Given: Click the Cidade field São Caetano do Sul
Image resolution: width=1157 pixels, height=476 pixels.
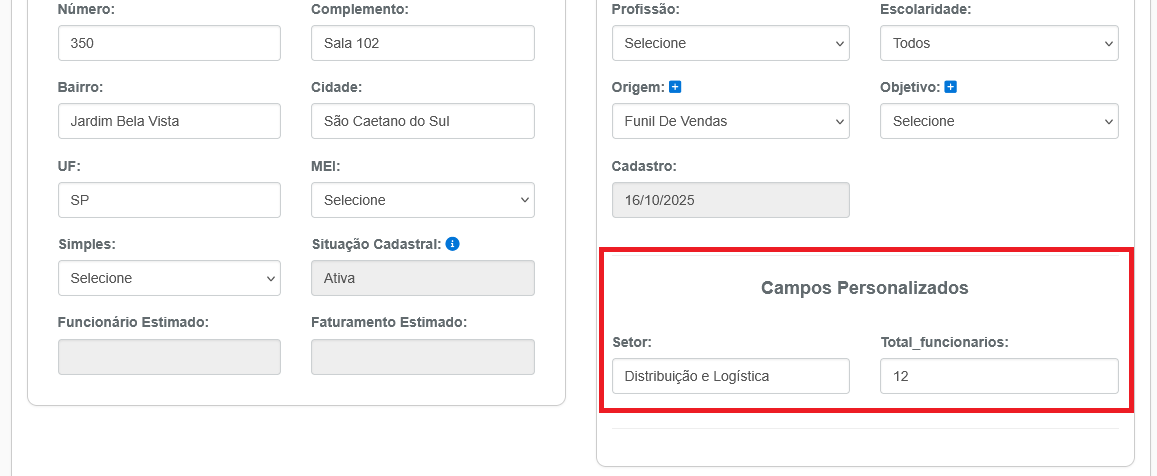Looking at the screenshot, I should [422, 121].
